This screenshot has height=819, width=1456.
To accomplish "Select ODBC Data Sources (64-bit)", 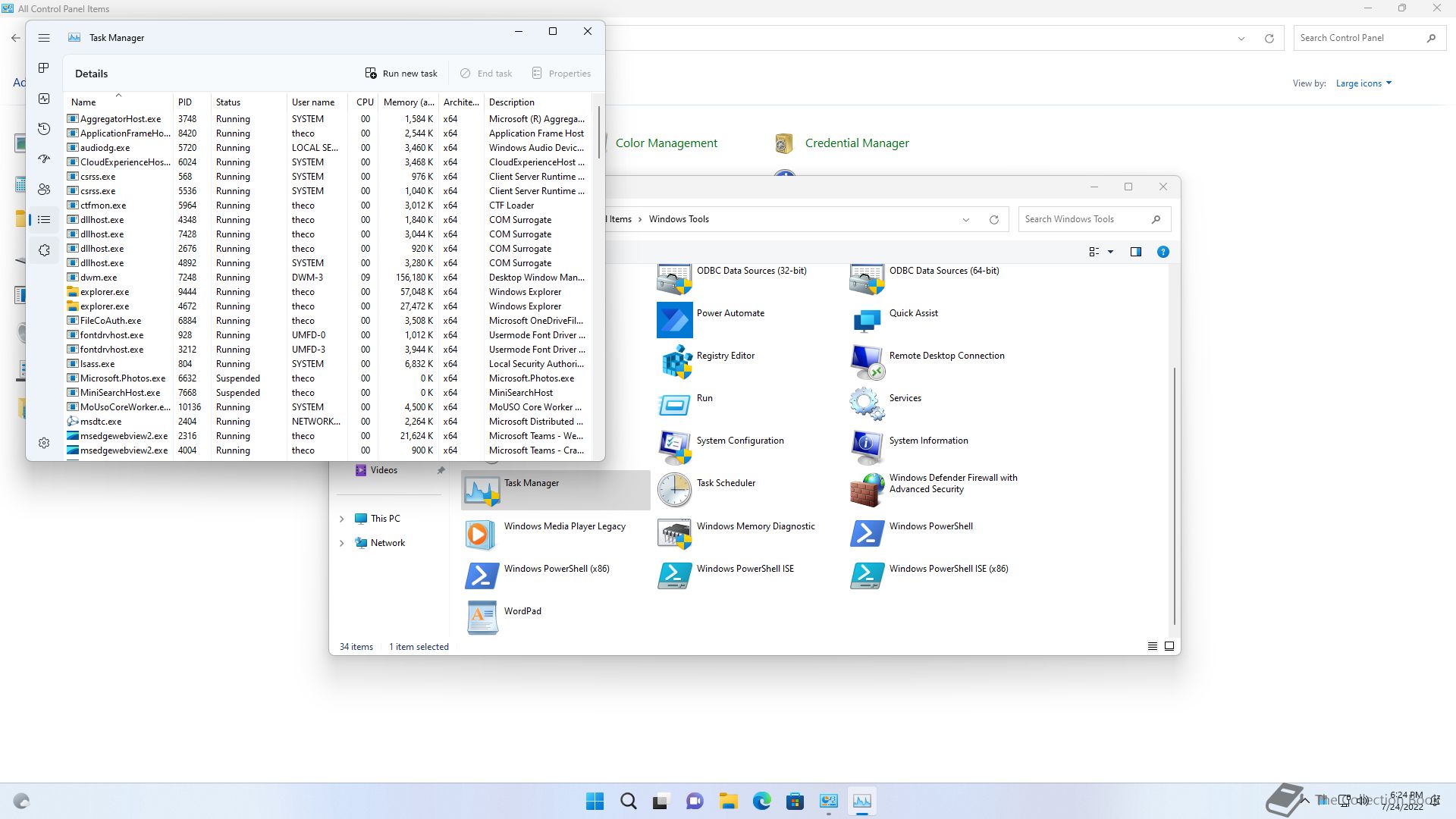I will pyautogui.click(x=924, y=277).
